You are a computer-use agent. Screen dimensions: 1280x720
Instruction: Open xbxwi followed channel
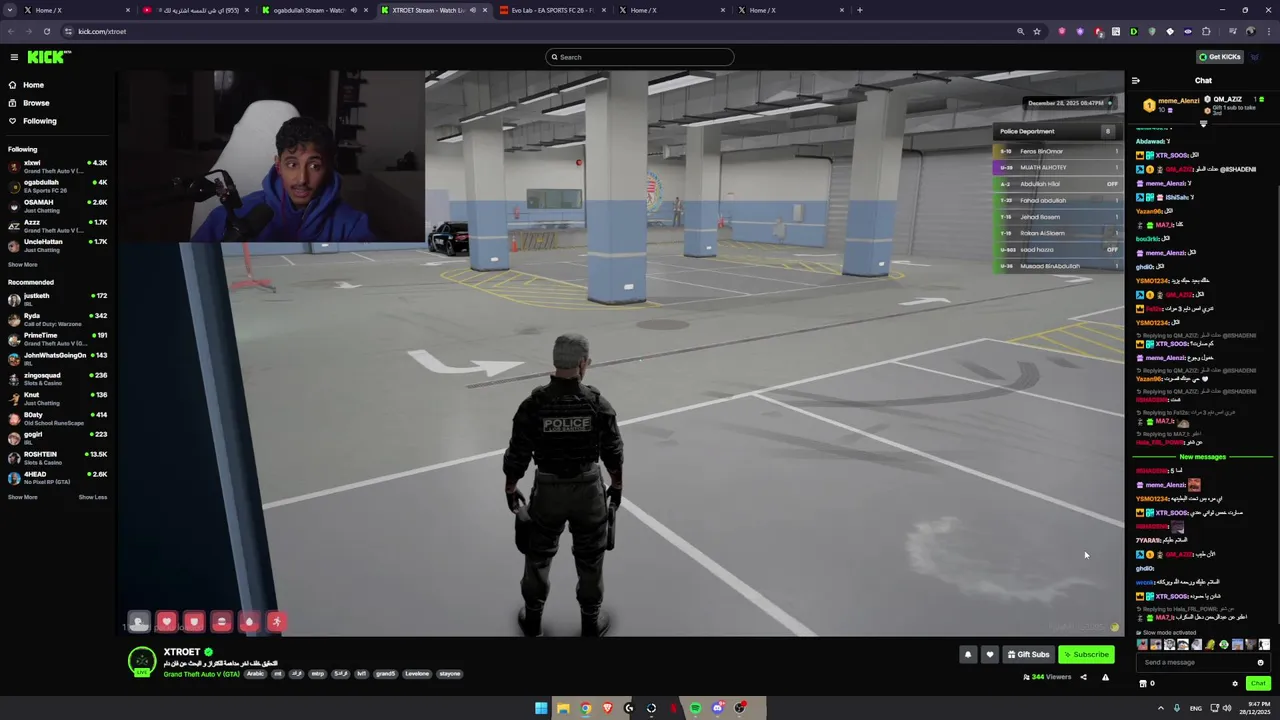pos(57,166)
